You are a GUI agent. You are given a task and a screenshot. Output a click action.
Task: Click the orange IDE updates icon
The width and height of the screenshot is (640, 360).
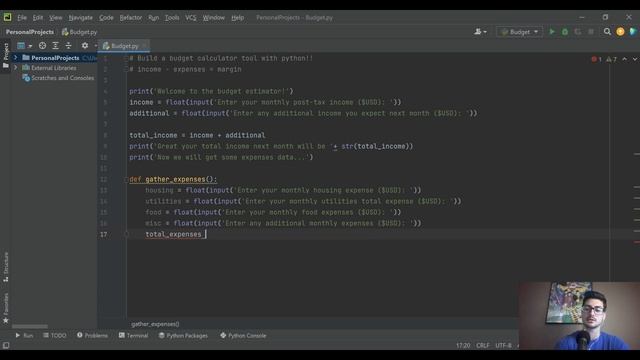pos(620,32)
